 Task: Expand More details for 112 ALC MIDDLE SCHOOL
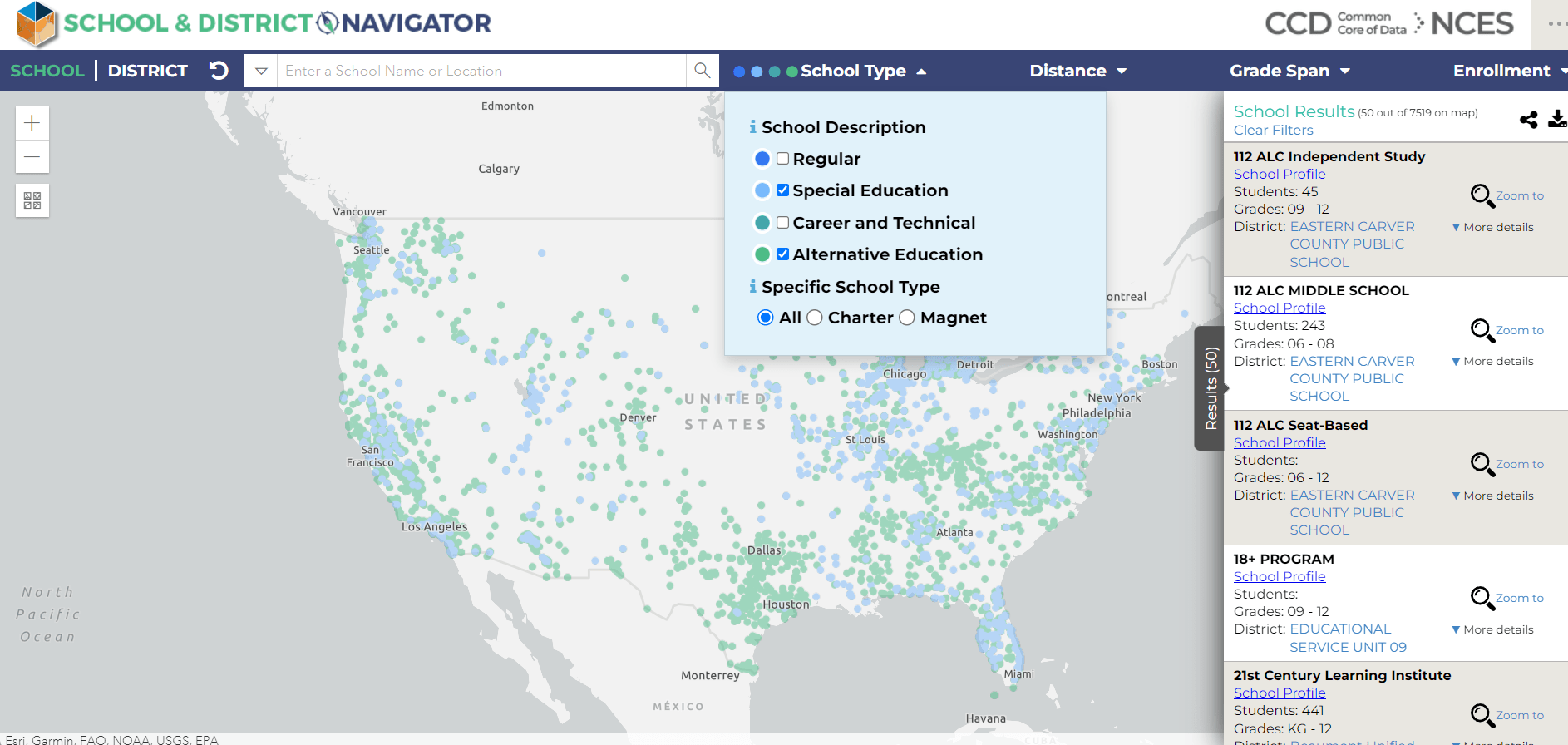click(1492, 361)
